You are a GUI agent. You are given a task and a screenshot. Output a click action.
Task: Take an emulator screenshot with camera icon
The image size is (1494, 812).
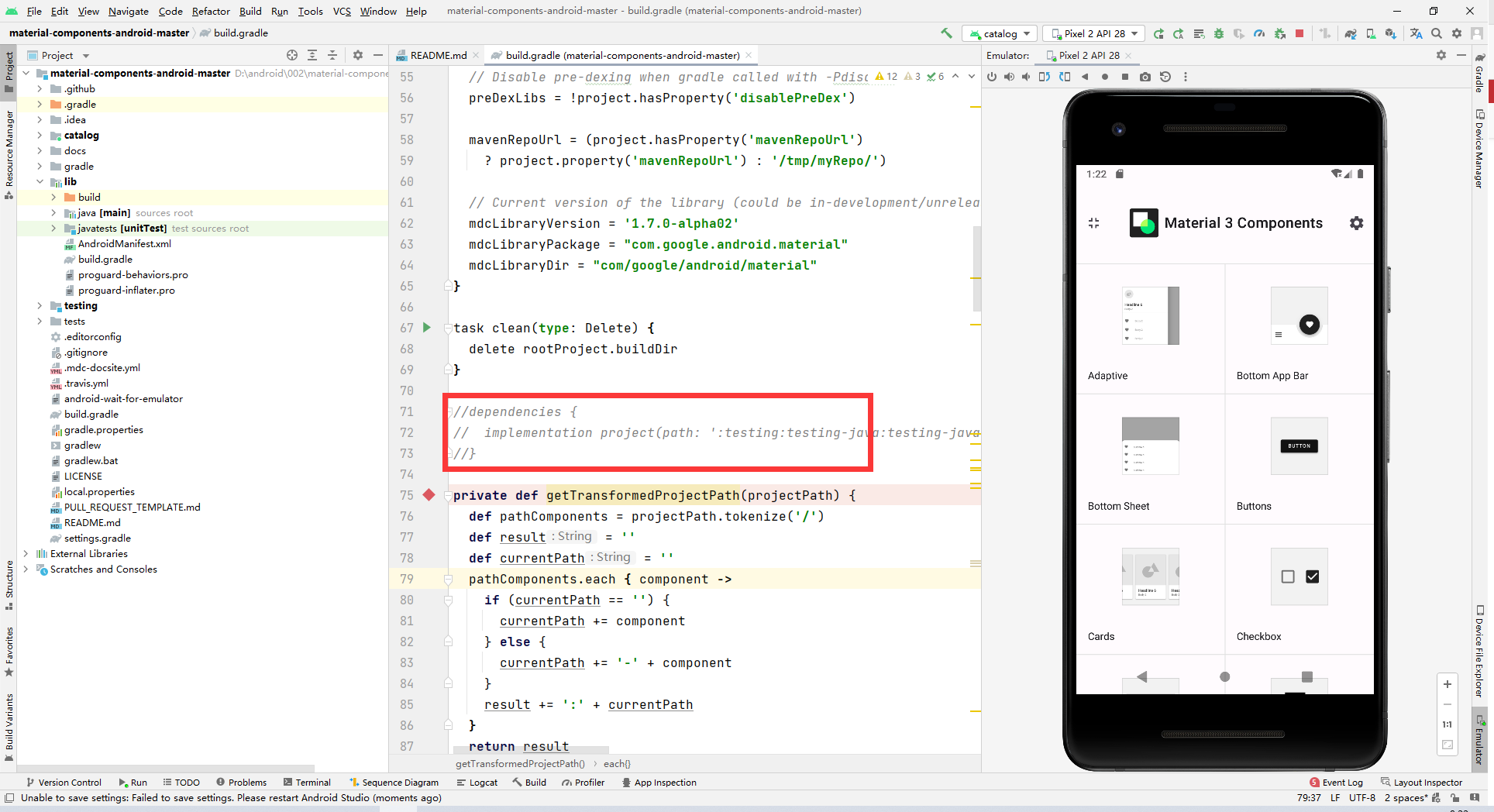click(x=1145, y=77)
